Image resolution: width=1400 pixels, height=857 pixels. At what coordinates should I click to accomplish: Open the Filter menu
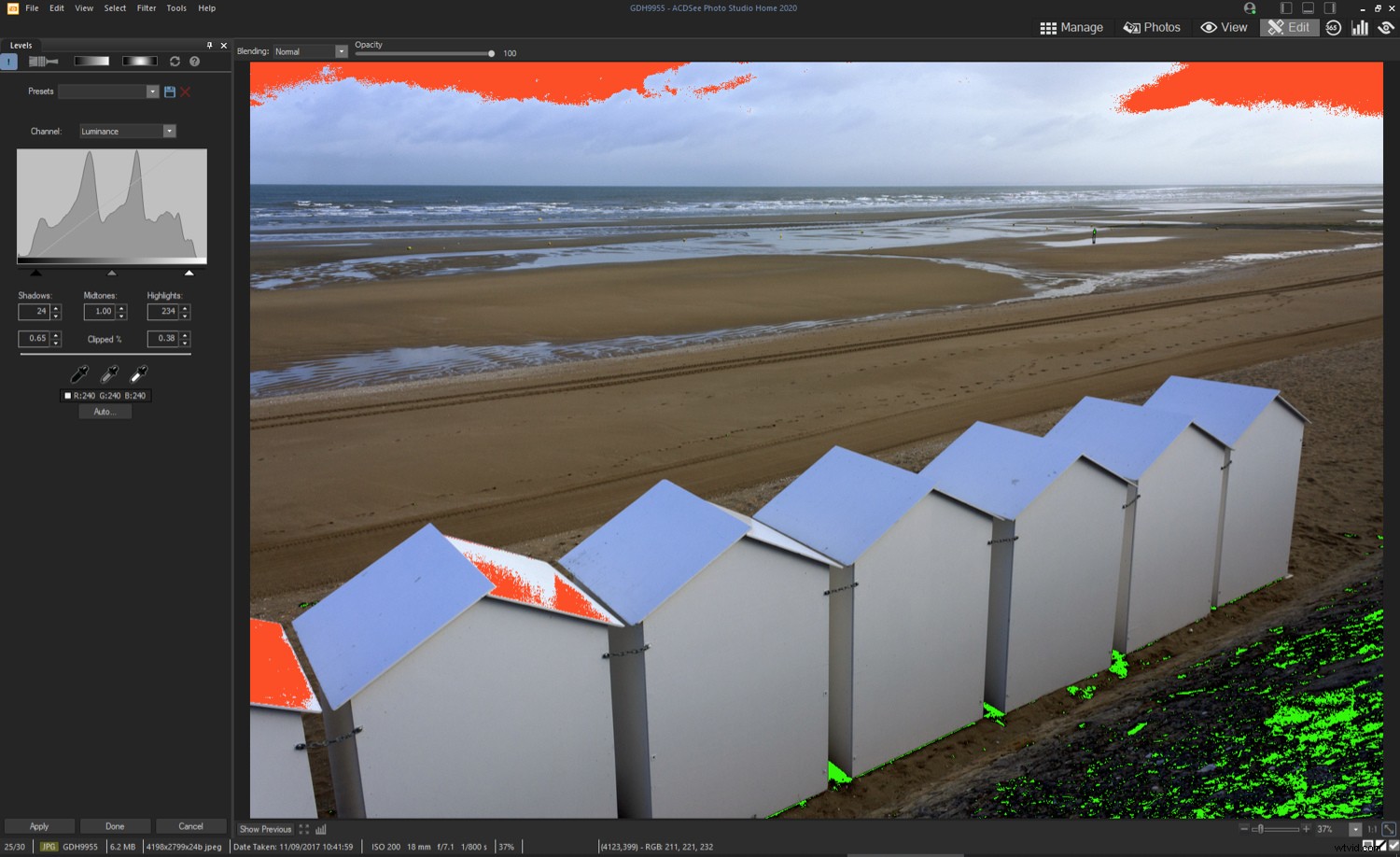pos(146,8)
